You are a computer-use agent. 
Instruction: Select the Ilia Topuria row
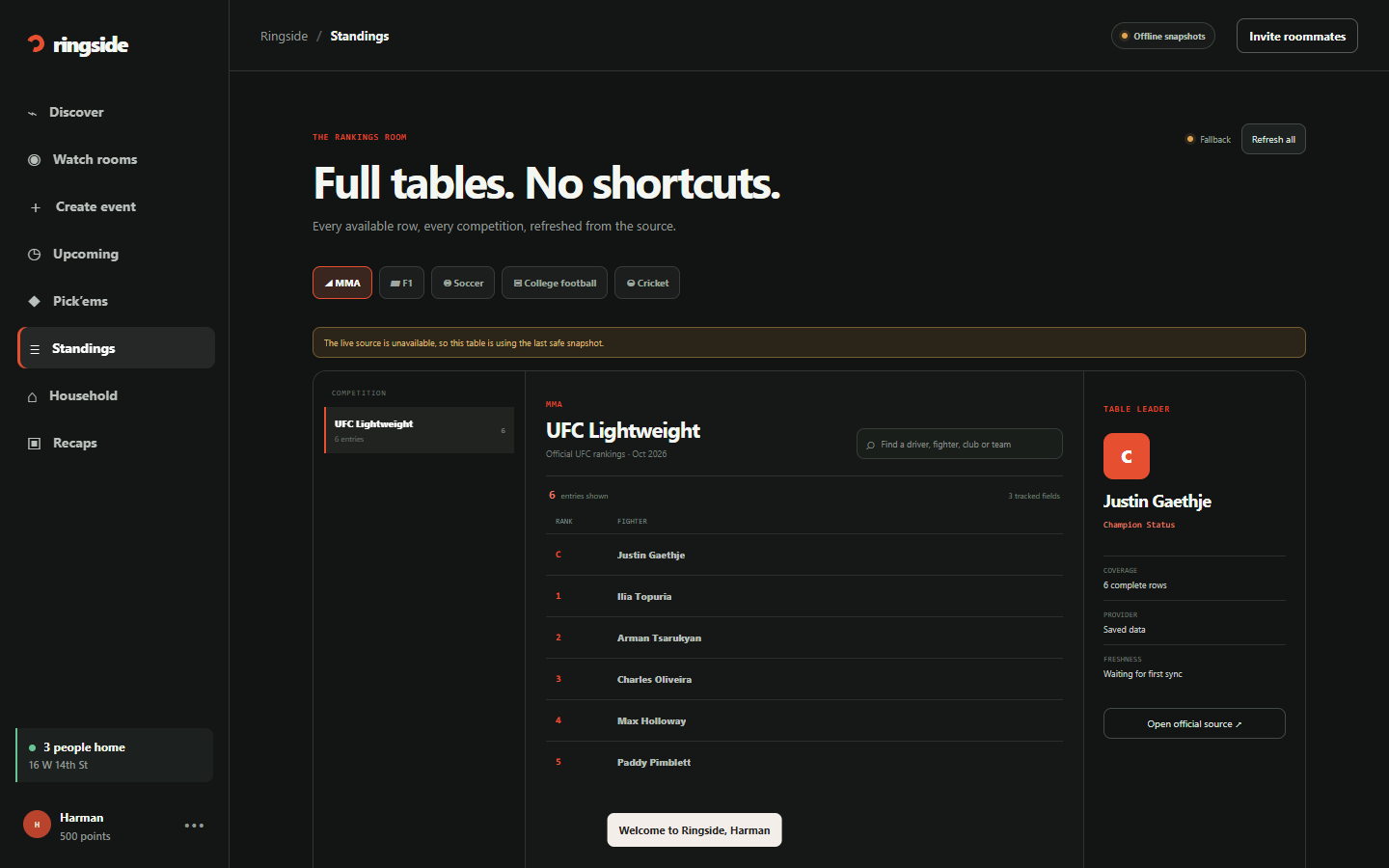[803, 596]
